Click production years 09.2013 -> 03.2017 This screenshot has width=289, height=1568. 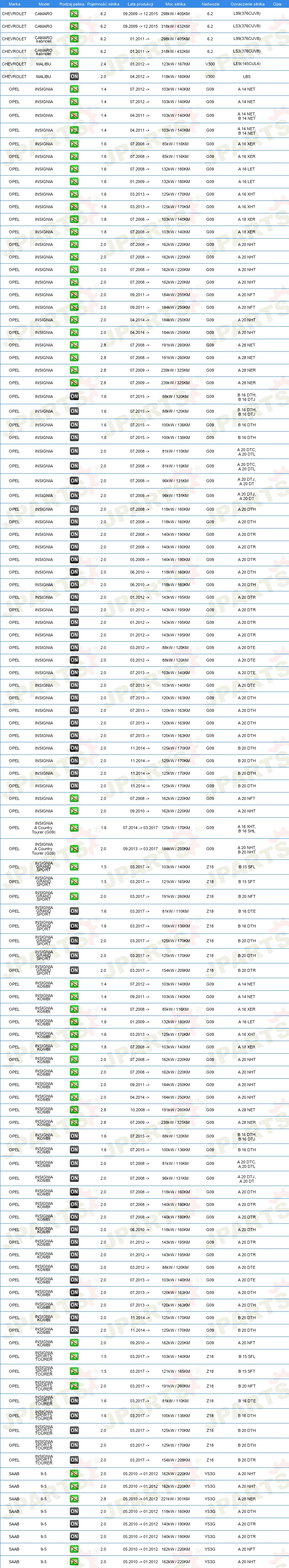pos(140,848)
